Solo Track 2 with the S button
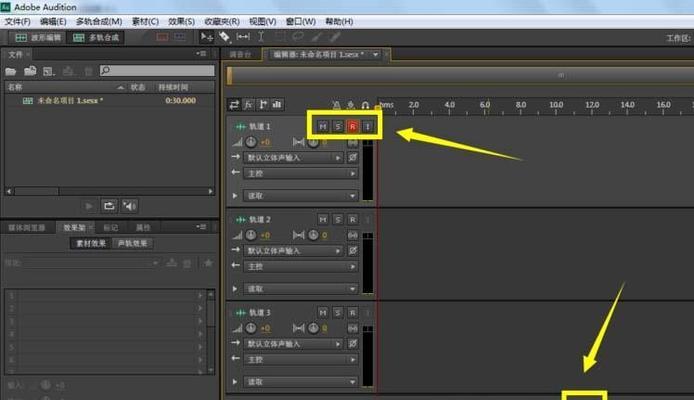Screen dimensions: 694x400 pos(338,219)
